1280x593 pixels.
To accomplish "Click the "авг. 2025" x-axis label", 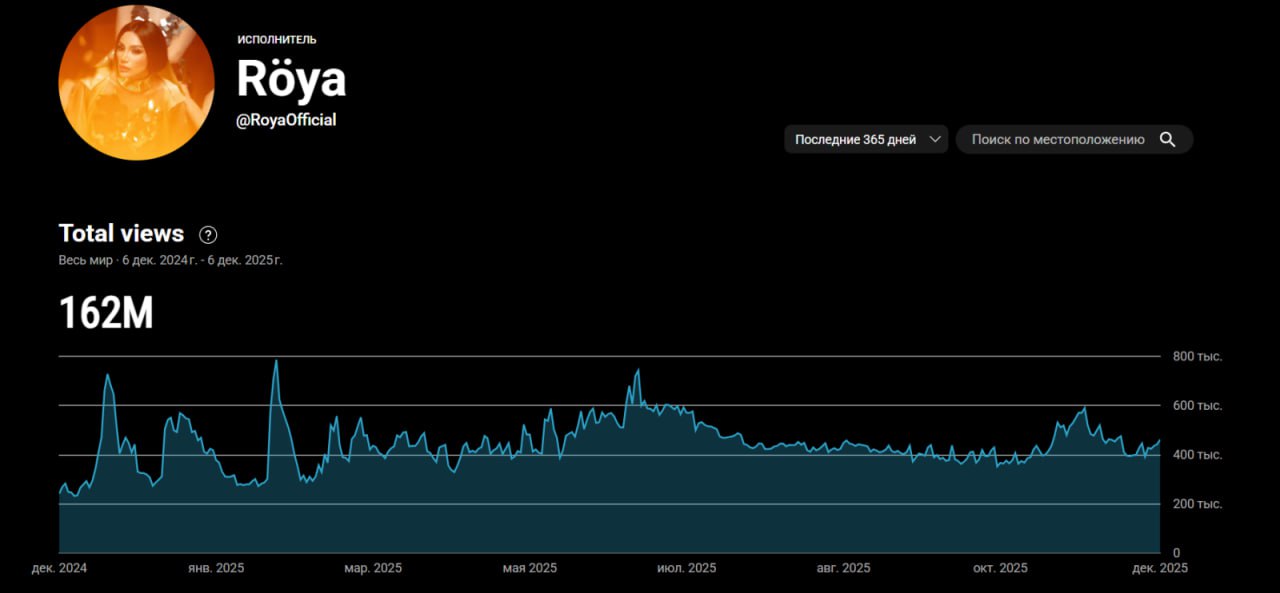I will 843,568.
